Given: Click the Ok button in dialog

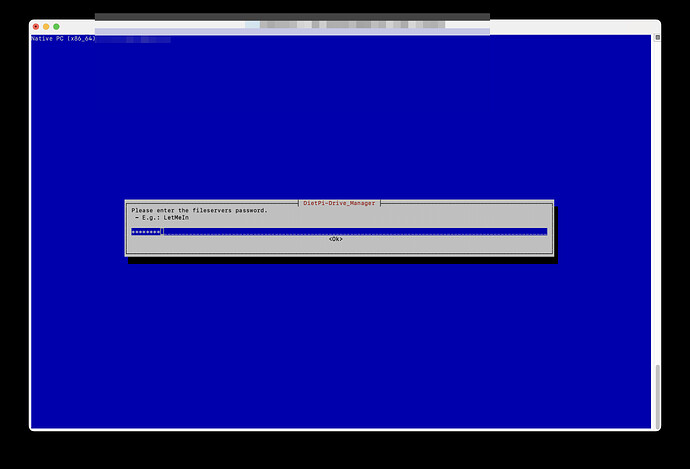Looking at the screenshot, I should tap(335, 239).
